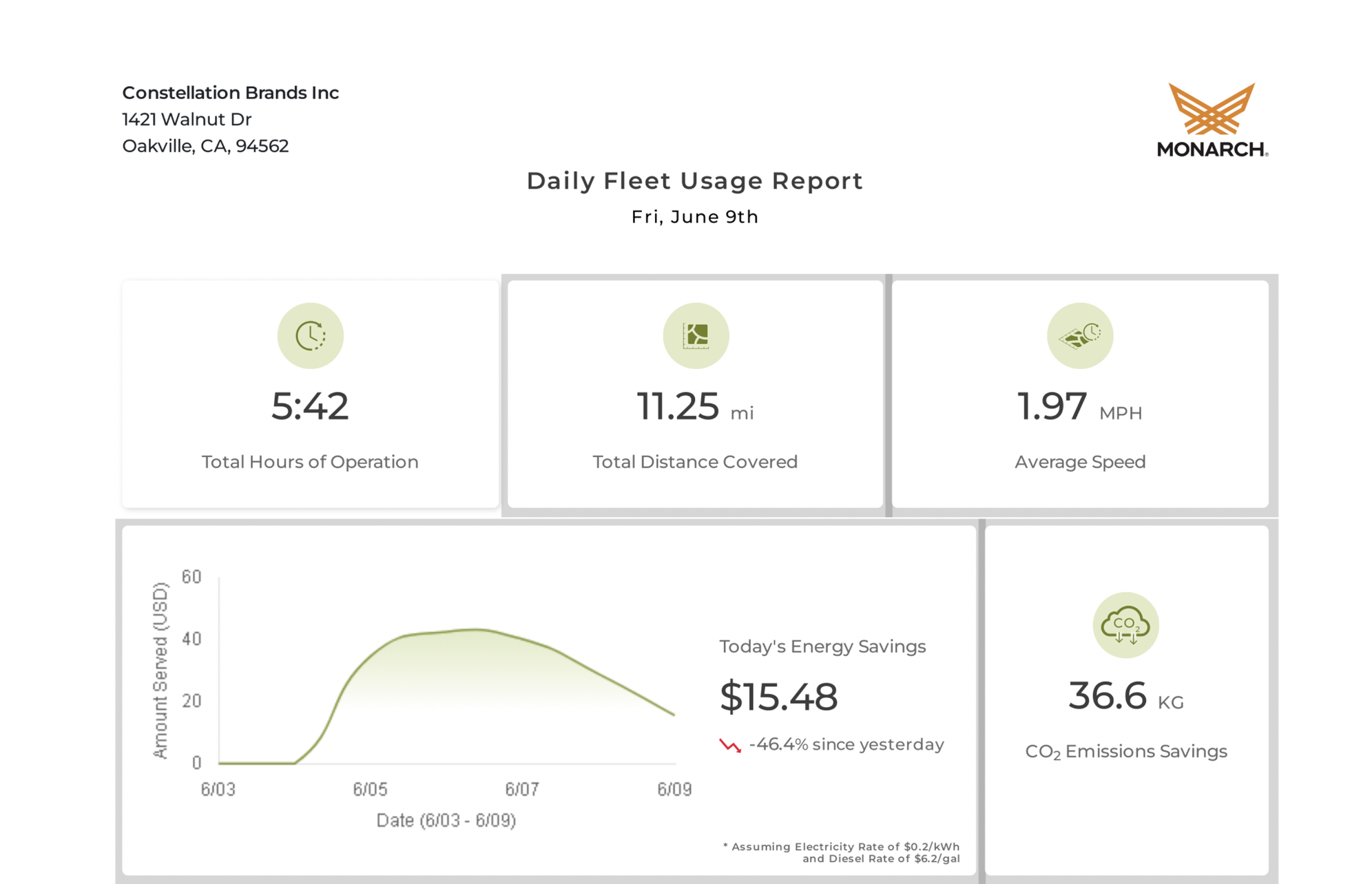Click the Constellation Brands Inc company name
This screenshot has width=1372, height=884.
pyautogui.click(x=231, y=93)
